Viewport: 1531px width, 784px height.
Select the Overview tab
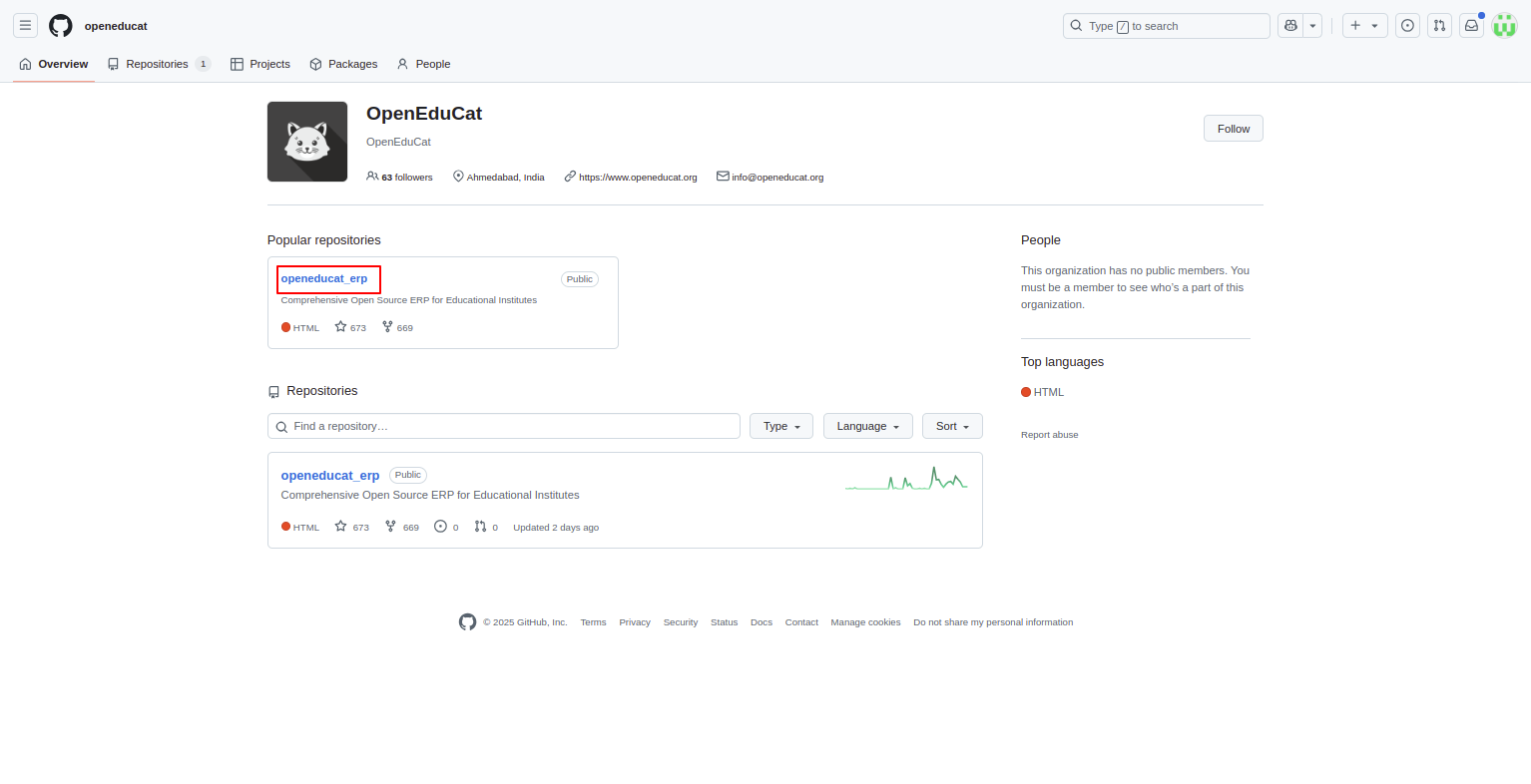54,64
